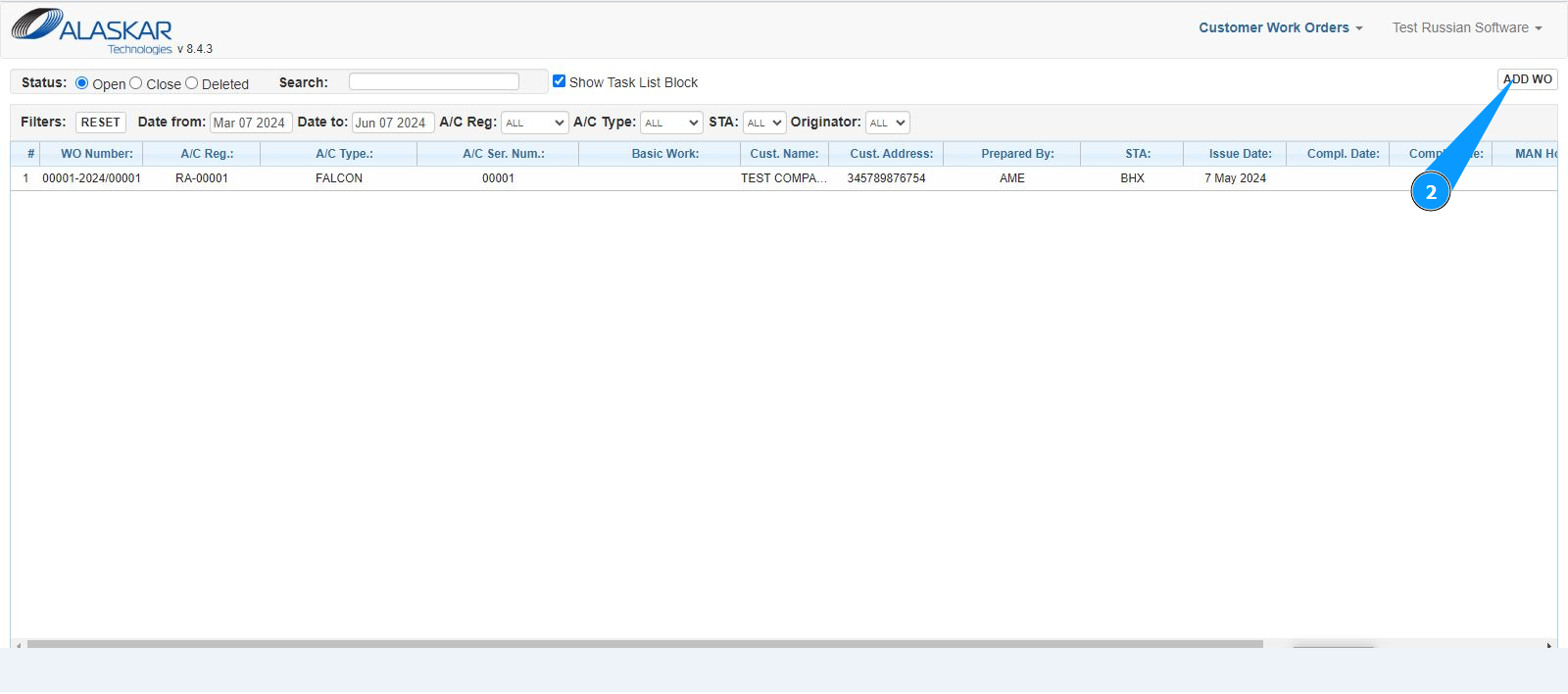Click the RA-00001 registration cell

coord(202,178)
